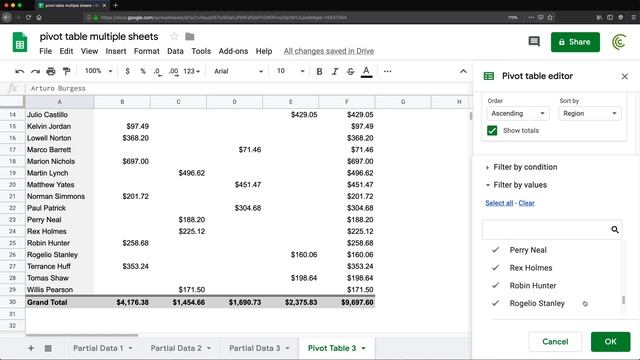This screenshot has width=640, height=360.
Task: Open a new browser tab
Action: pyautogui.click(x=116, y=5)
